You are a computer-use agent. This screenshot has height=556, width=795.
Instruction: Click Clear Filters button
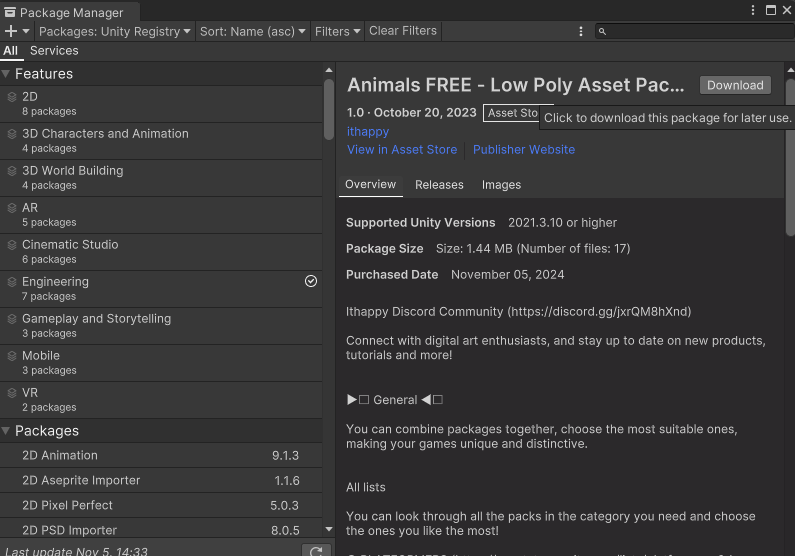click(x=403, y=31)
